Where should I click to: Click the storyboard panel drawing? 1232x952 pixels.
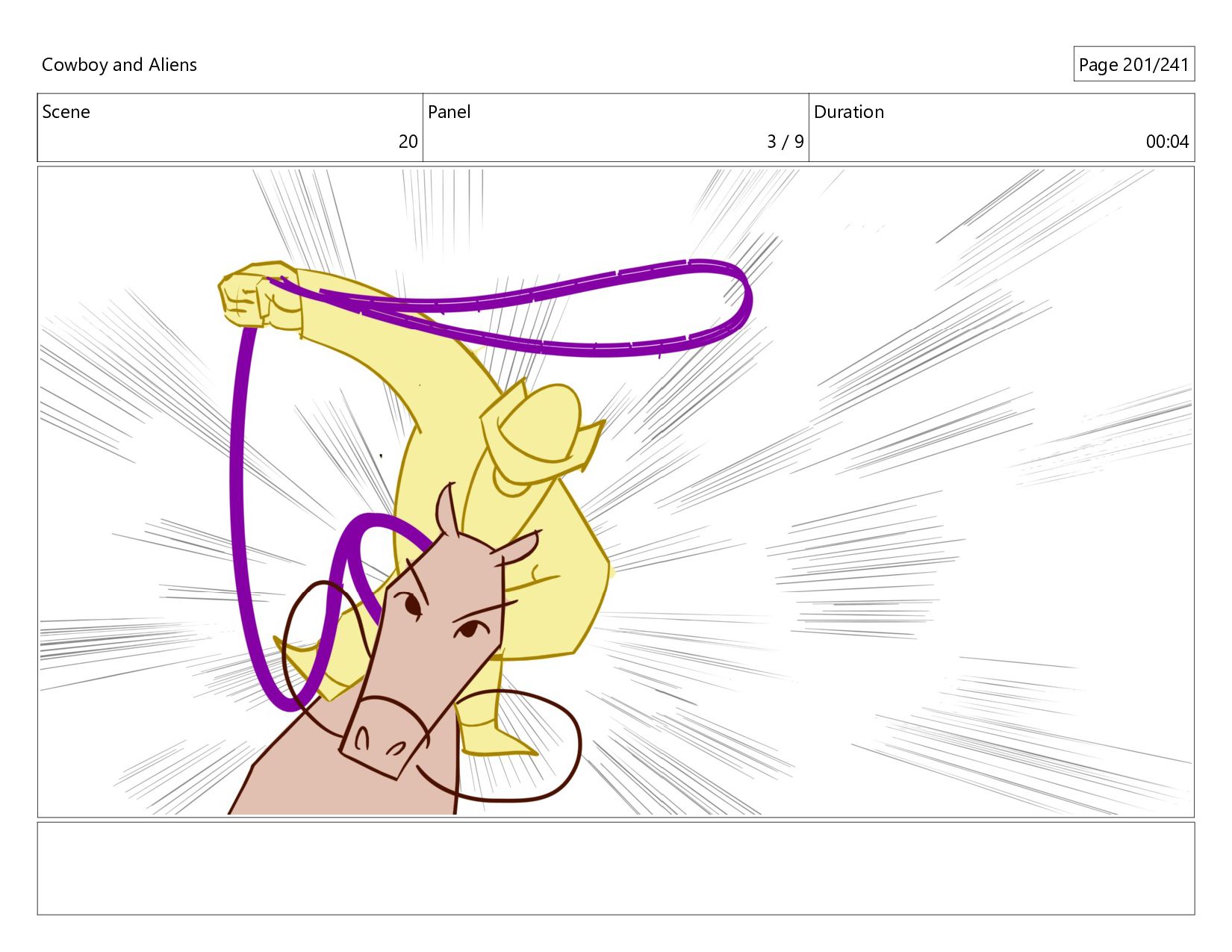tap(616, 491)
